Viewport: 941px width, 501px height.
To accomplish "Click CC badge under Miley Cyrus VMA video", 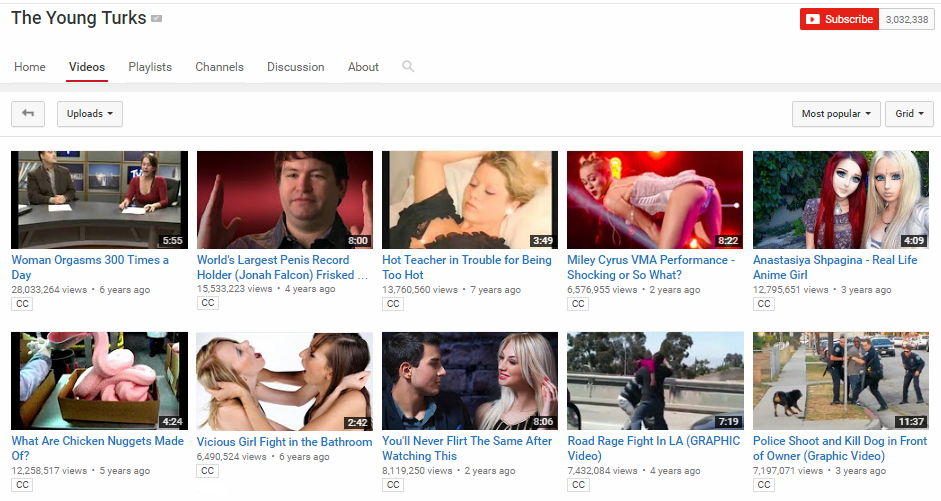I will (578, 304).
